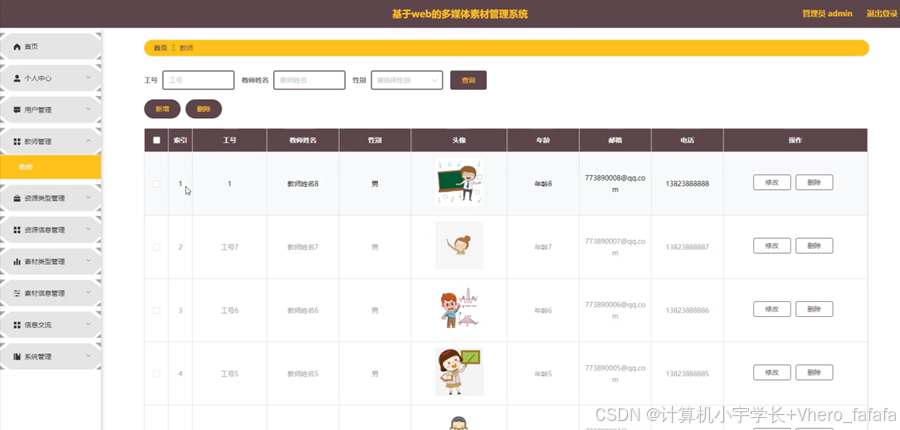Click 删除 for row 教师姓名7
900x430 pixels.
[814, 246]
